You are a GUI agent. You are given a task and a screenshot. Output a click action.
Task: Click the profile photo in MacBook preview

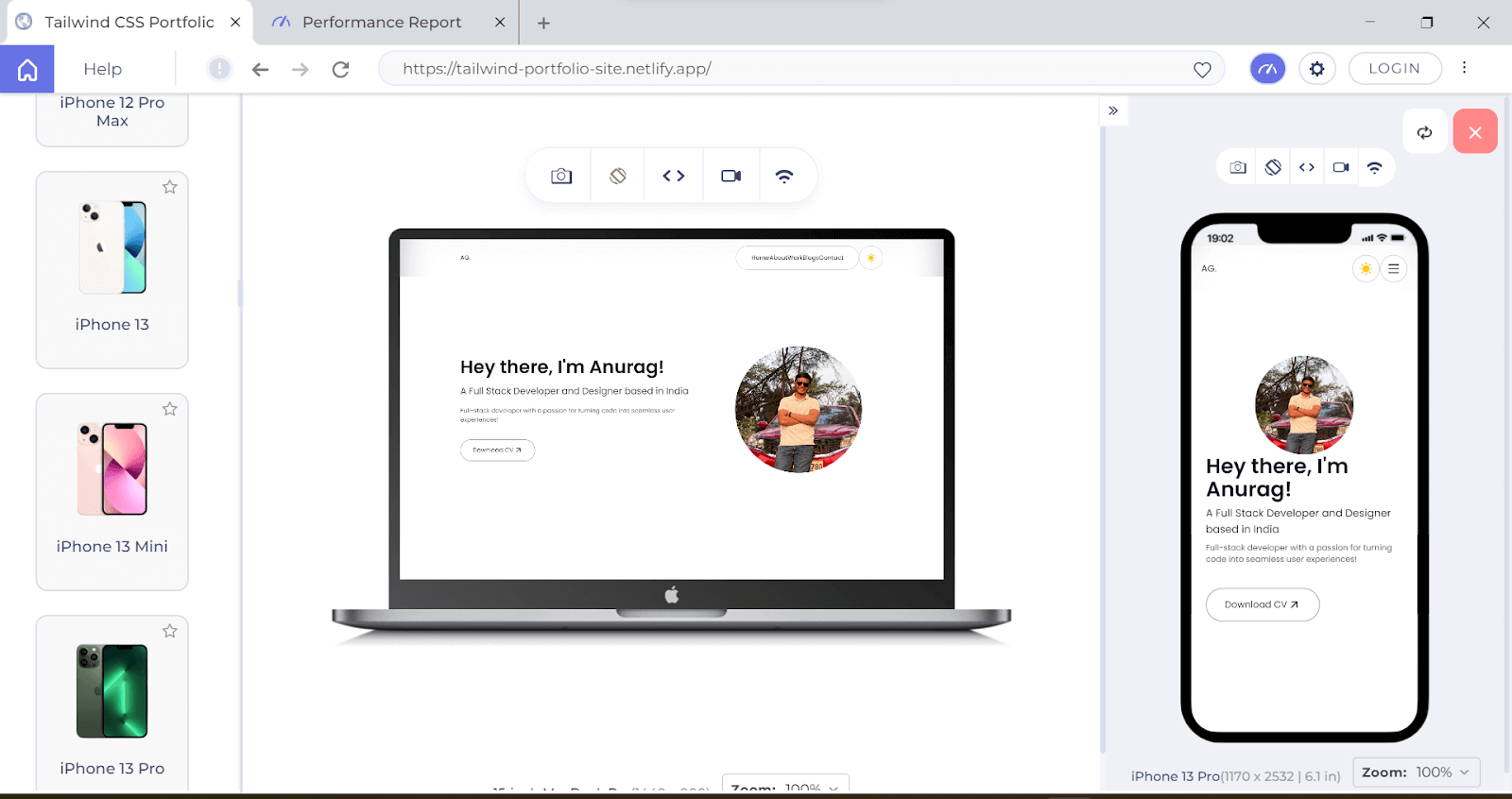[799, 410]
